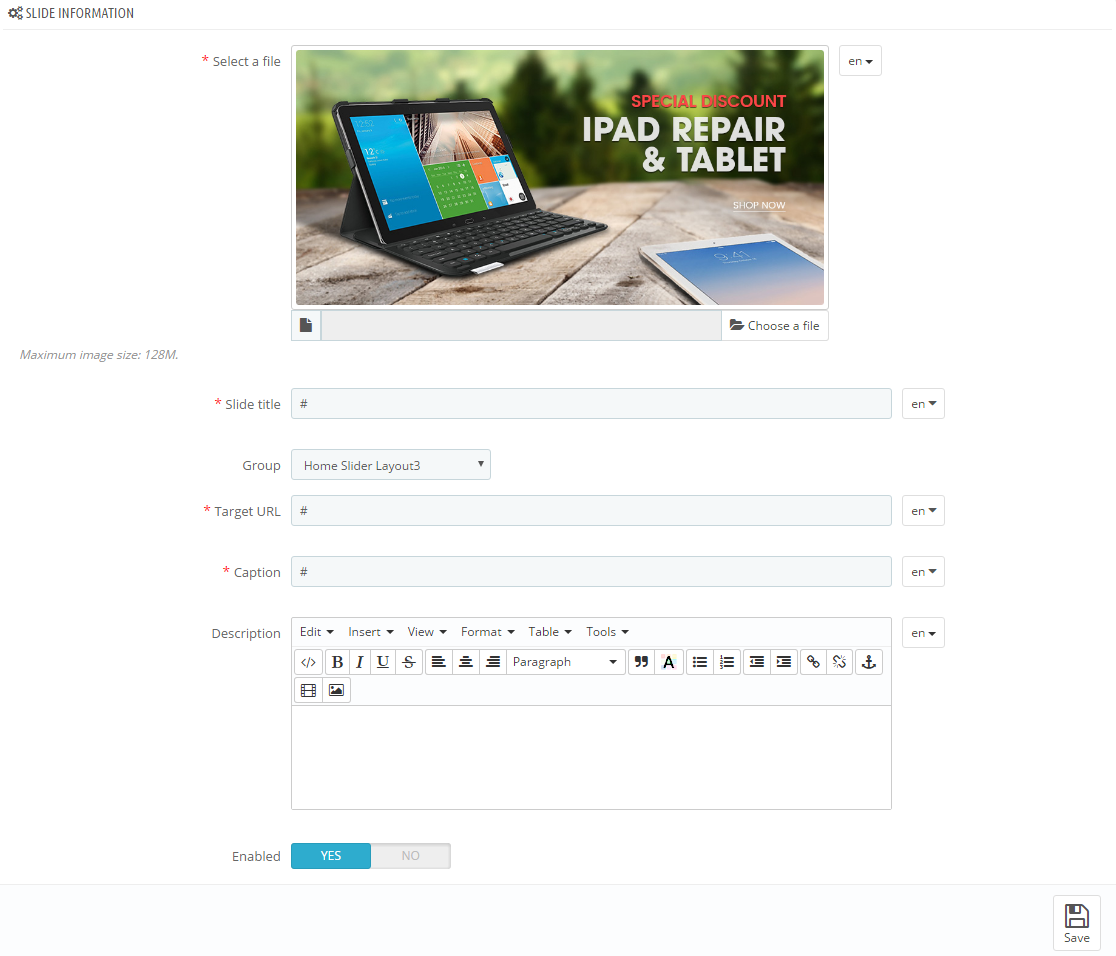Toggle italic formatting in description editor
Image resolution: width=1116 pixels, height=956 pixels.
pyautogui.click(x=359, y=662)
